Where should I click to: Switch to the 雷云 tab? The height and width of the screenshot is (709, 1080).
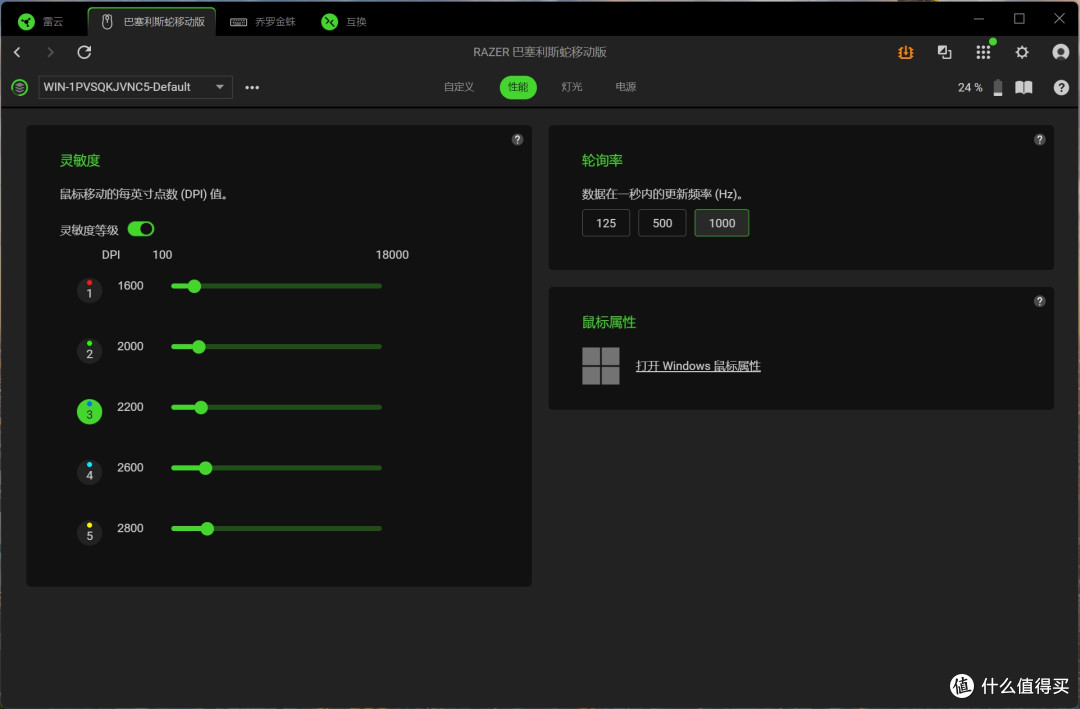coord(43,21)
